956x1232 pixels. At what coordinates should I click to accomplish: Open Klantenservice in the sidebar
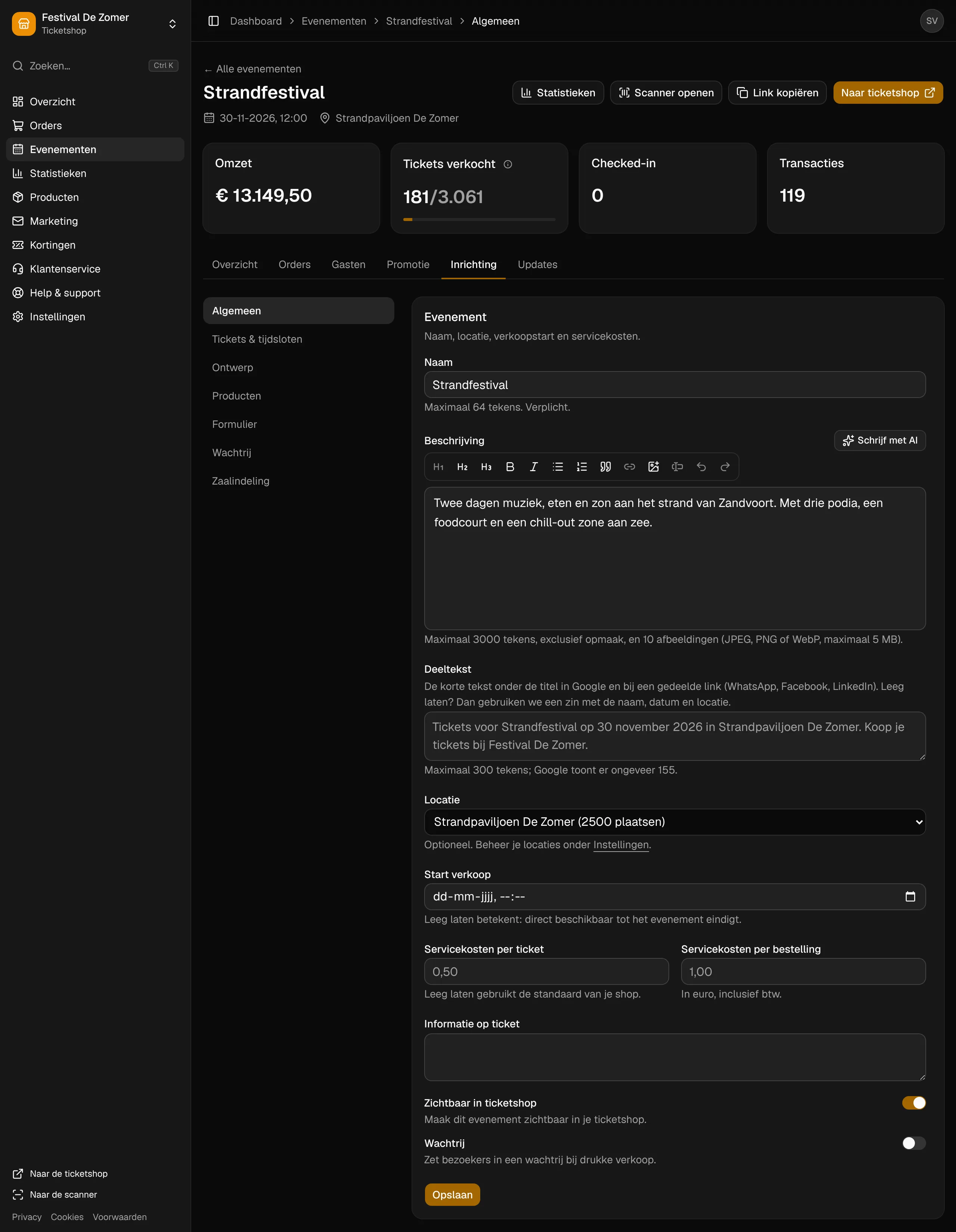pos(95,269)
